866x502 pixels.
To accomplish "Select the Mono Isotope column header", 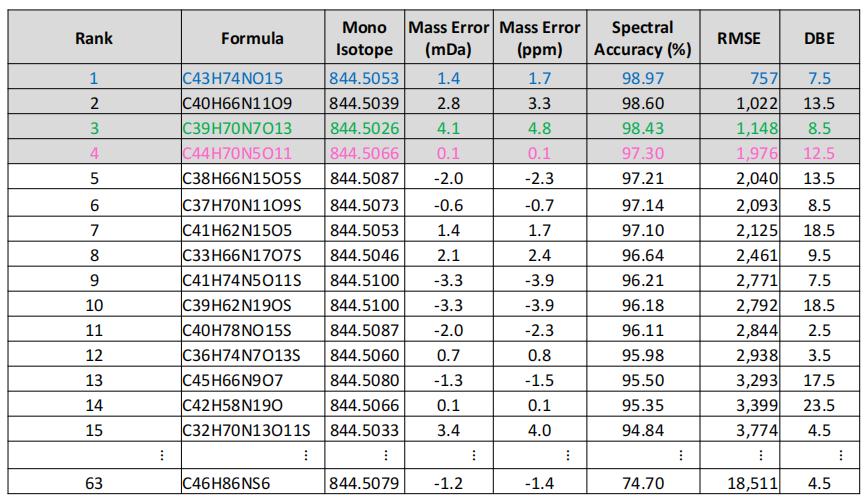I will click(364, 39).
